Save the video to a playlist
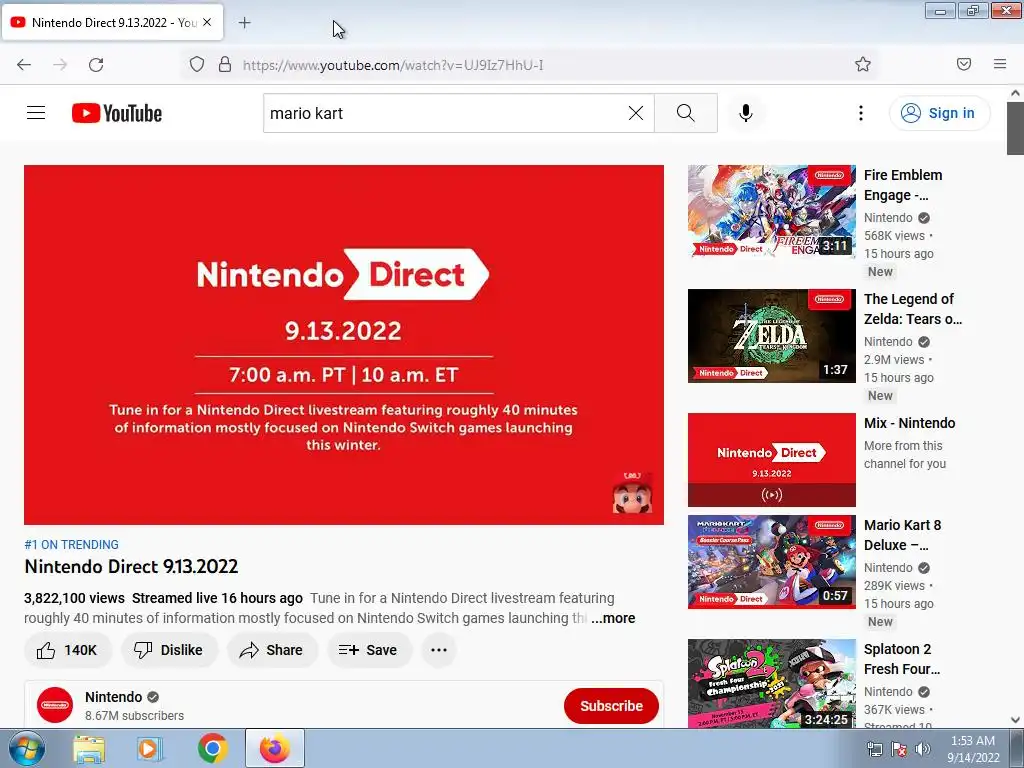The width and height of the screenshot is (1024, 768). pos(369,650)
